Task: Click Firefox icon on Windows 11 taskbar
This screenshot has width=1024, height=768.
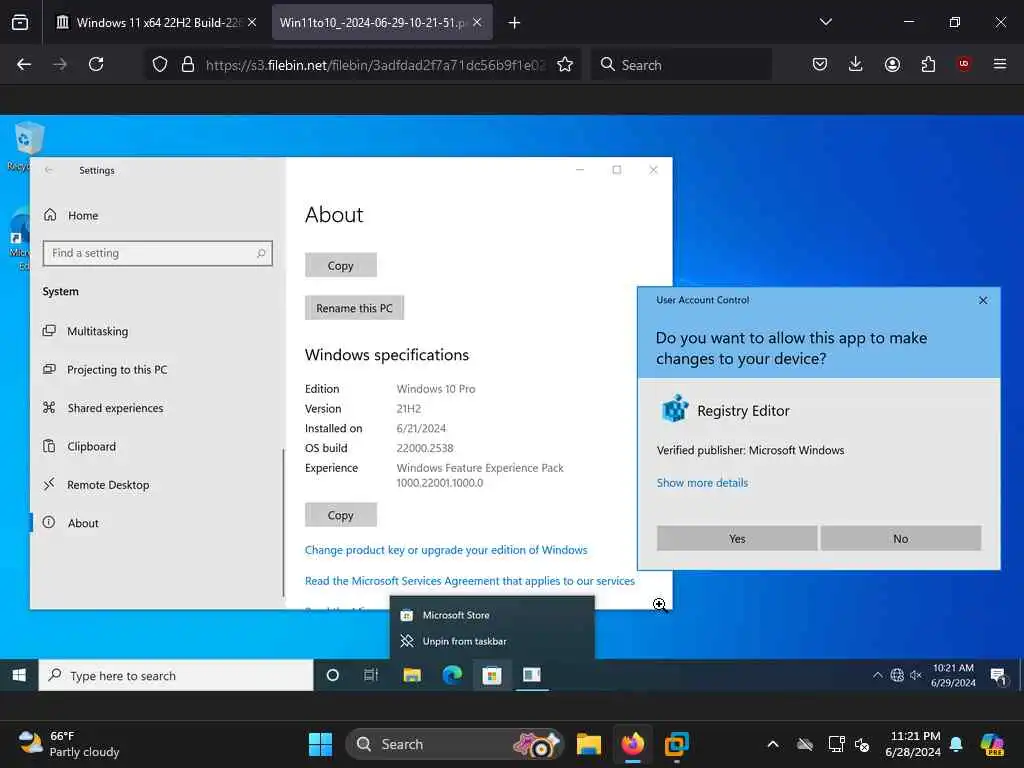Action: click(x=632, y=744)
